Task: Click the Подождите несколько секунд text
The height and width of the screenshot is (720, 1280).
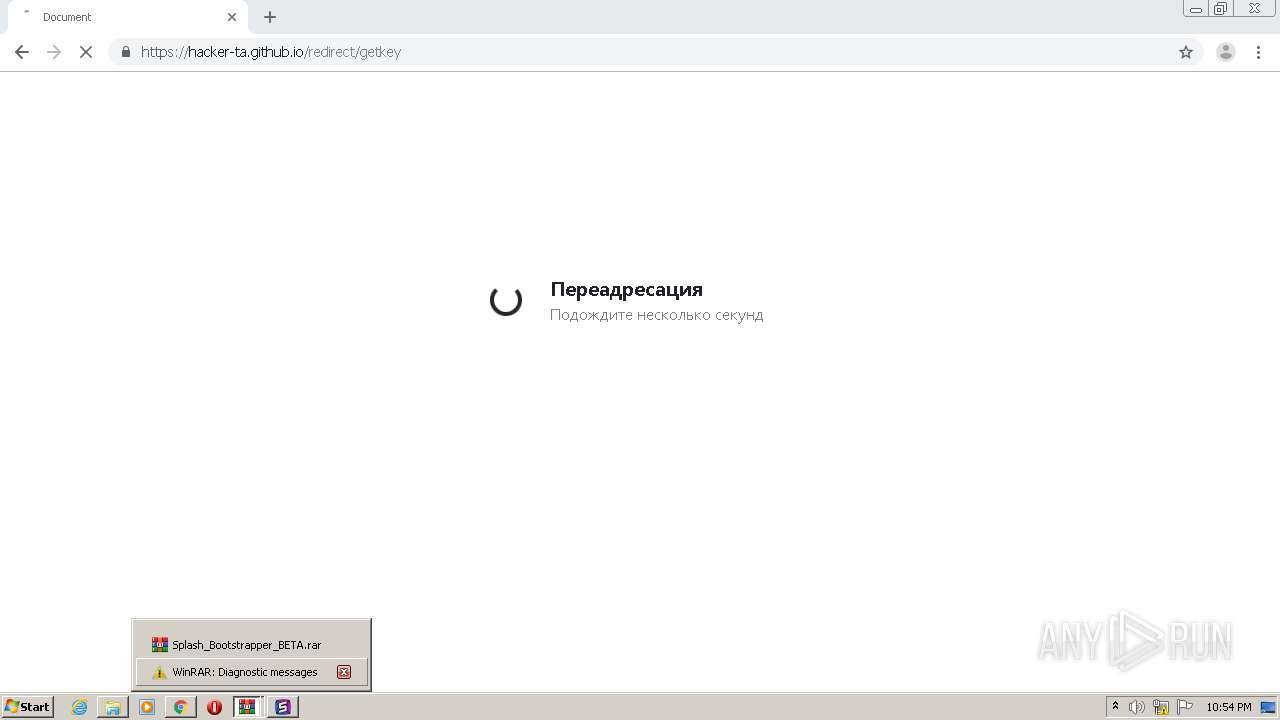Action: [656, 315]
